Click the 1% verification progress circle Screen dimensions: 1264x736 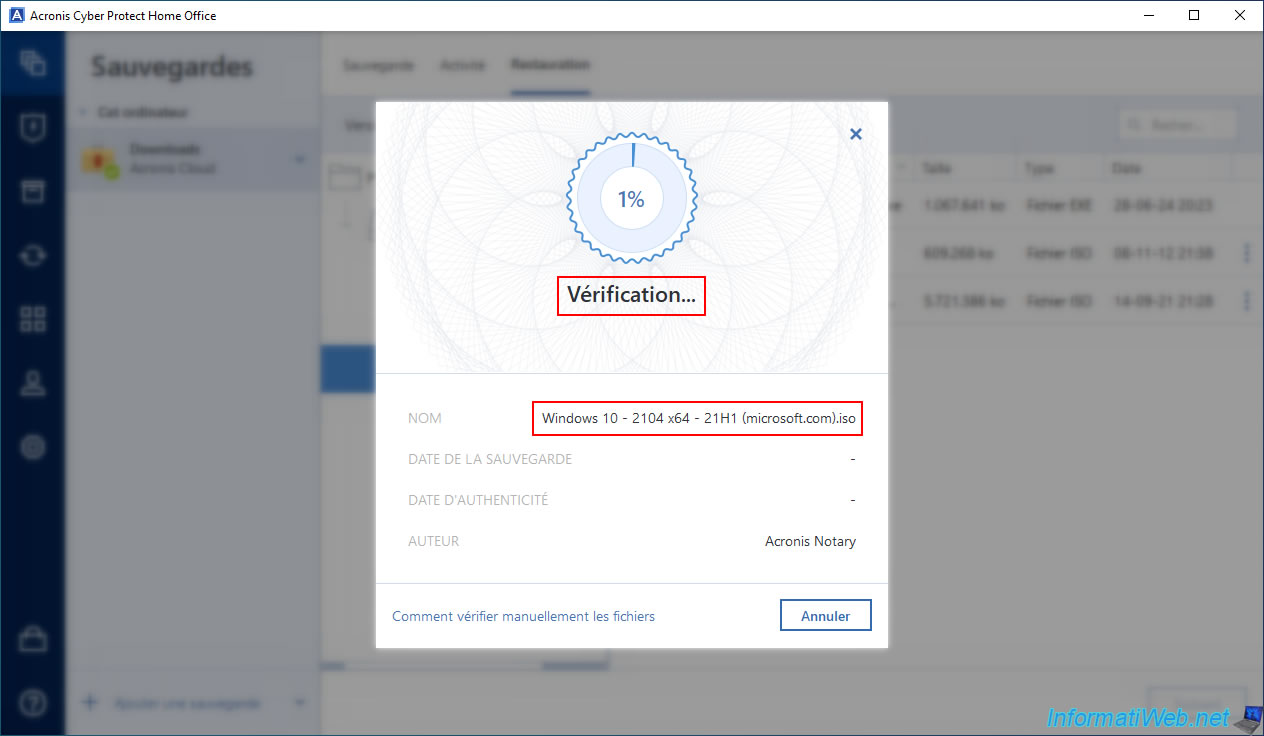pyautogui.click(x=631, y=199)
